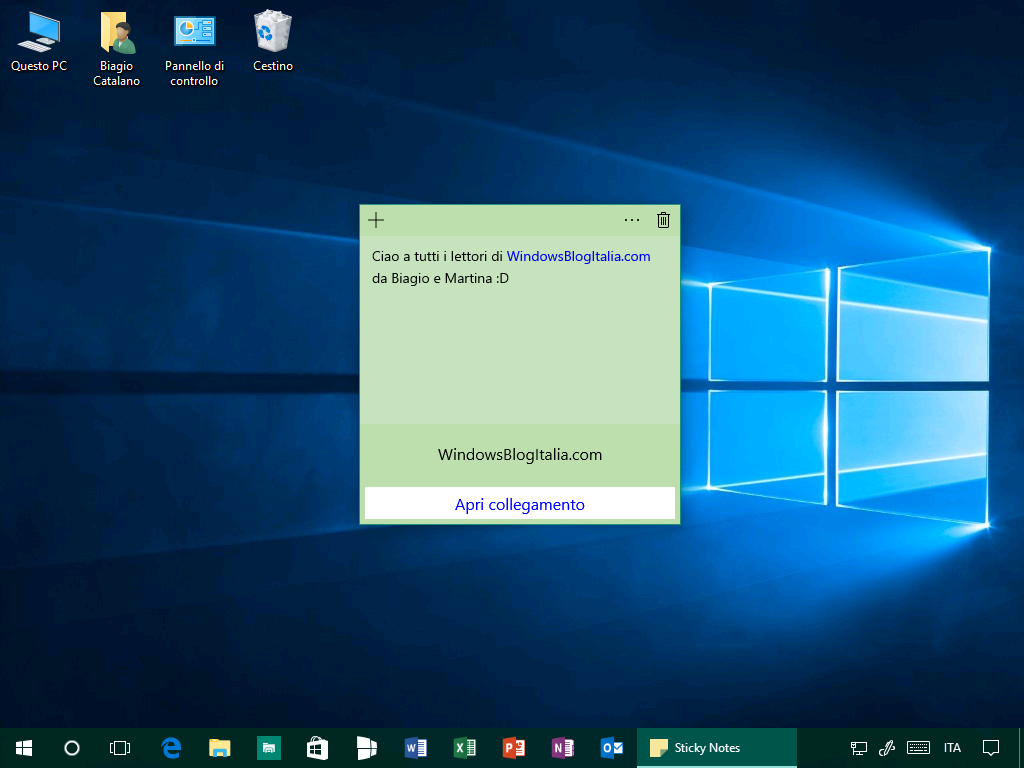Follow the blue WindowsBlogItalia.com link in note text
Image resolution: width=1024 pixels, height=768 pixels.
pyautogui.click(x=579, y=256)
